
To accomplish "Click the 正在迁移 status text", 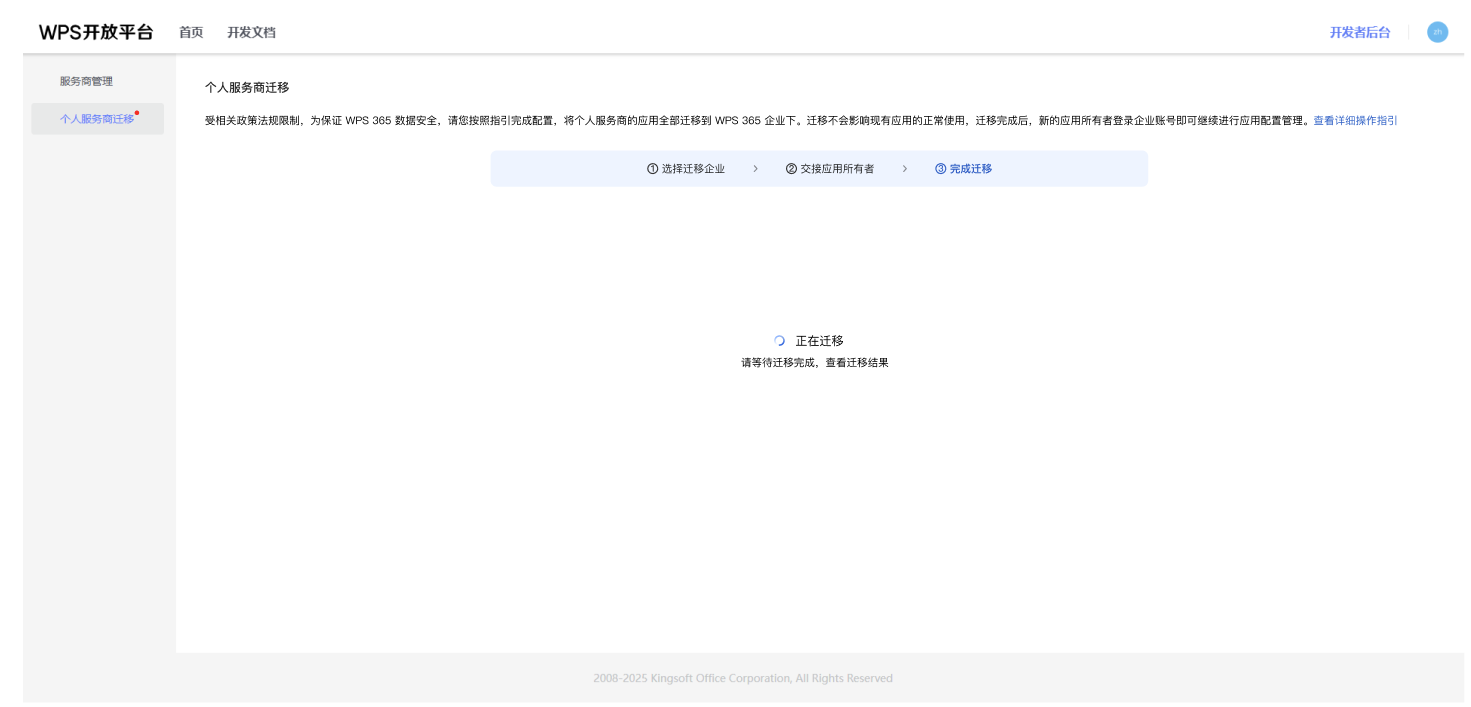I will (x=819, y=341).
